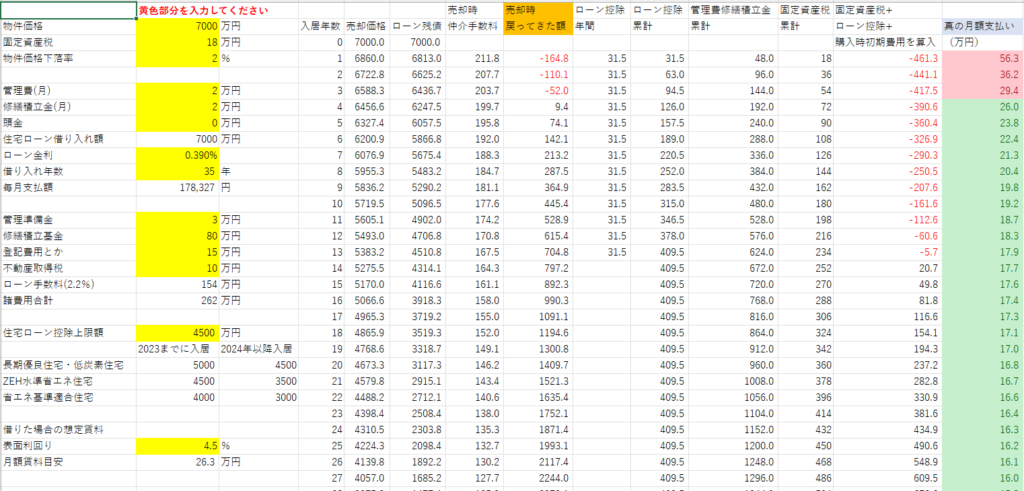1024x491 pixels.
Task: Click the red value -164.8 cell
Action: pos(537,59)
